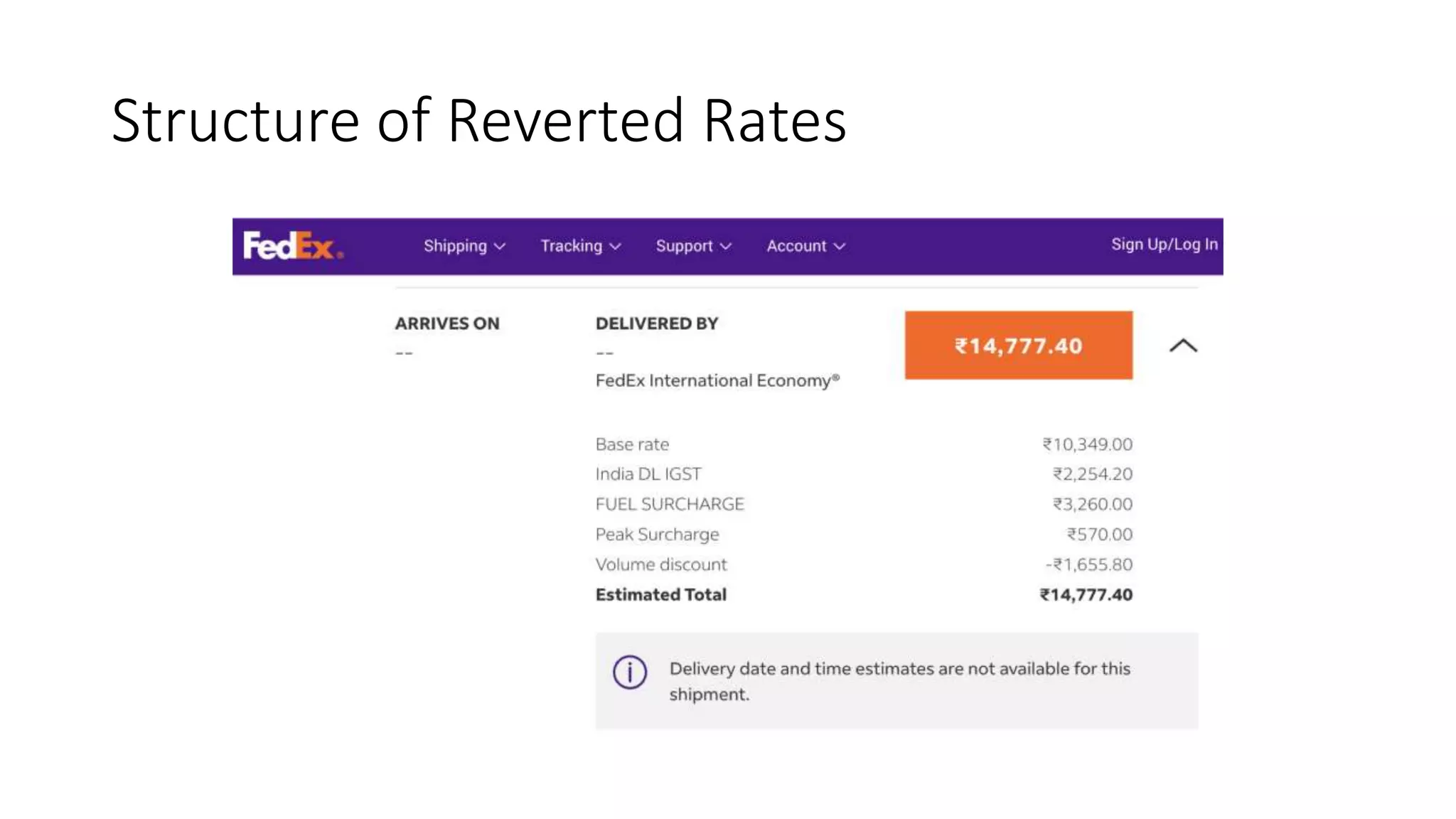The width and height of the screenshot is (1456, 819).
Task: Expand the Account menu
Action: [x=796, y=246]
